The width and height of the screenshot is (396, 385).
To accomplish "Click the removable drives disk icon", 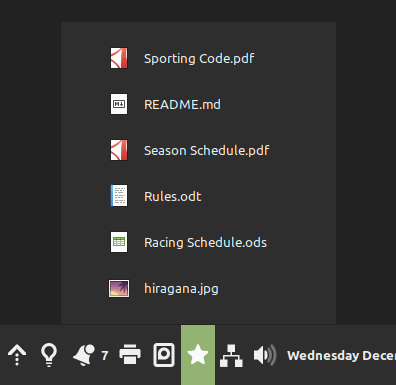I will point(164,355).
